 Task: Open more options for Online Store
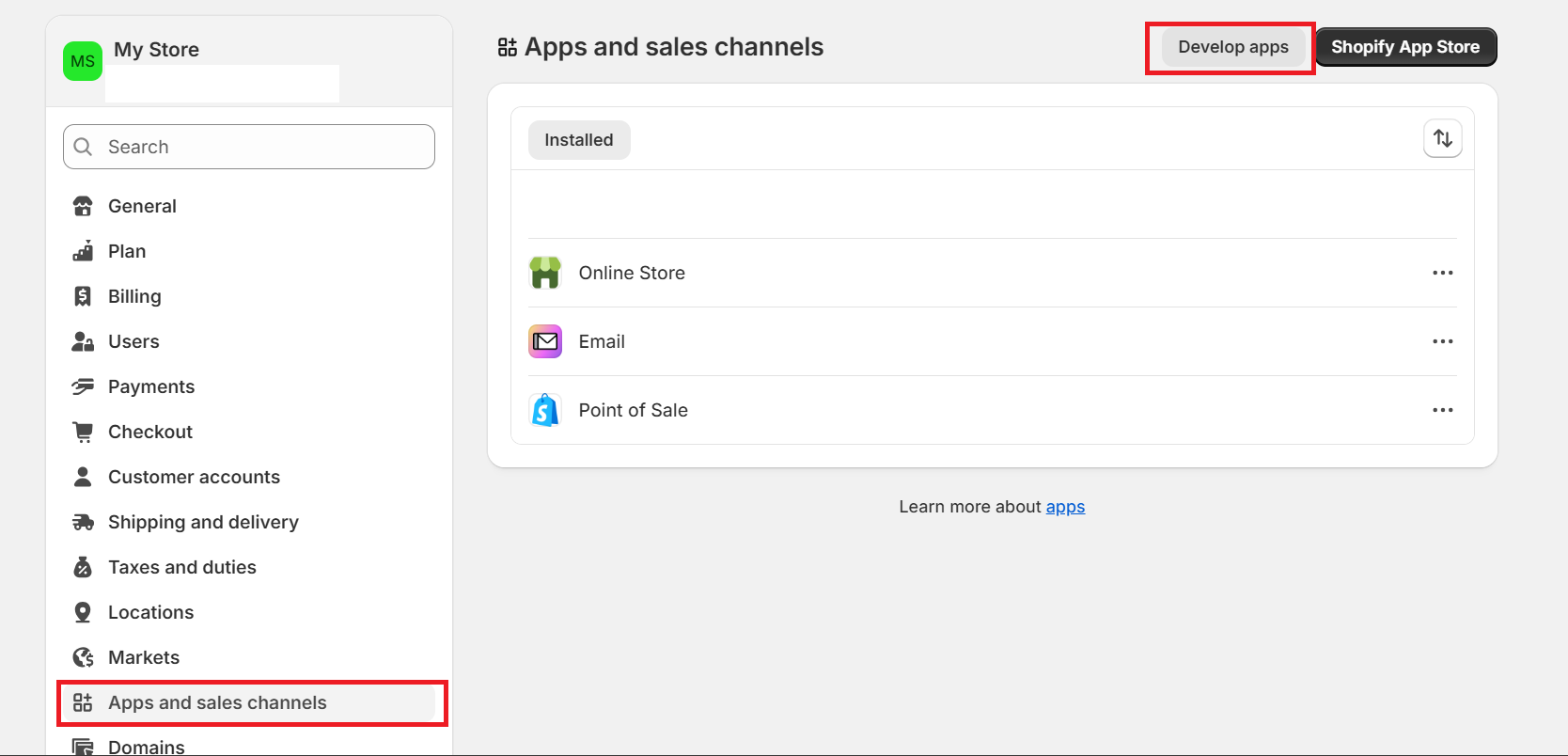coord(1443,273)
